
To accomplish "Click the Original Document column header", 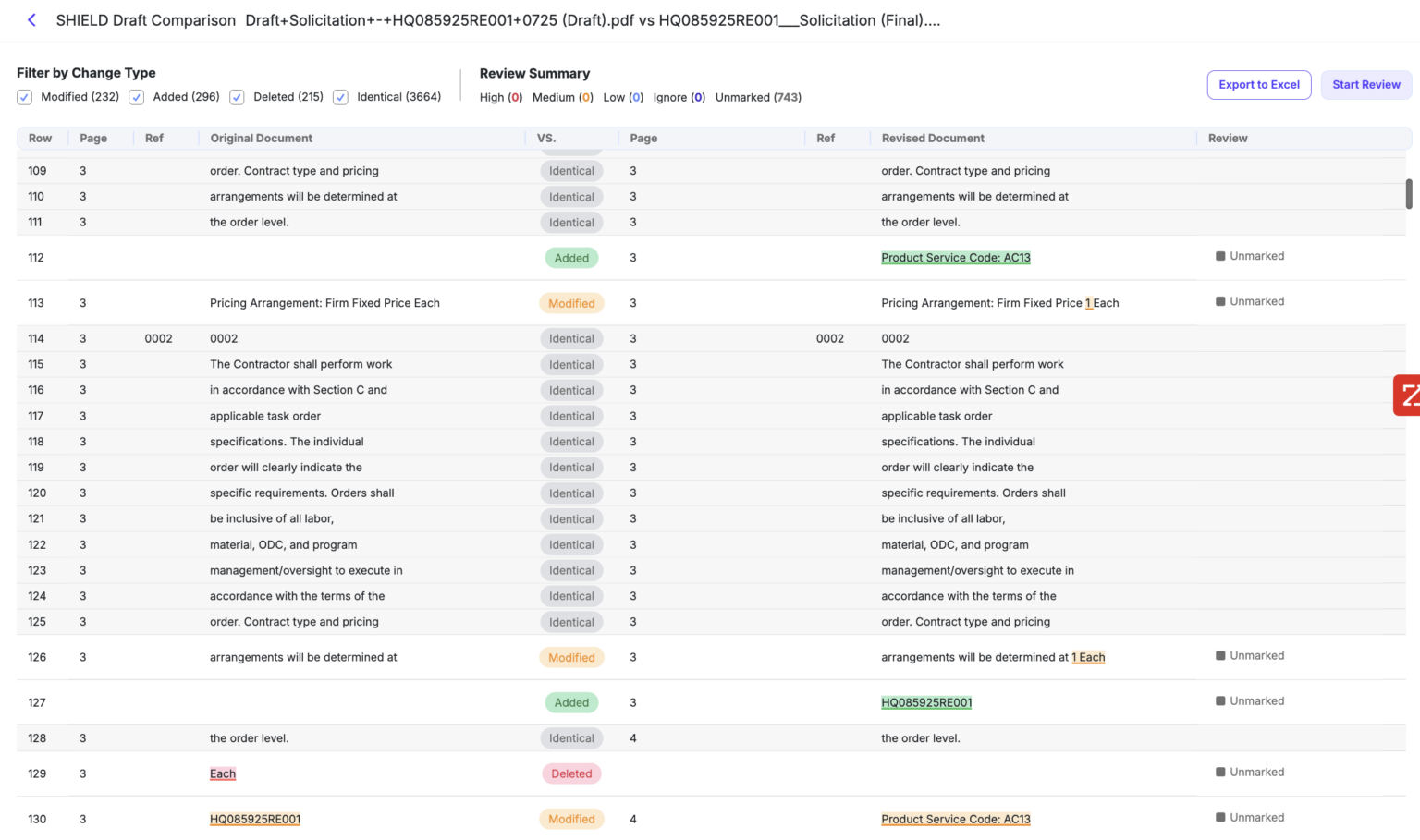I will pos(261,139).
